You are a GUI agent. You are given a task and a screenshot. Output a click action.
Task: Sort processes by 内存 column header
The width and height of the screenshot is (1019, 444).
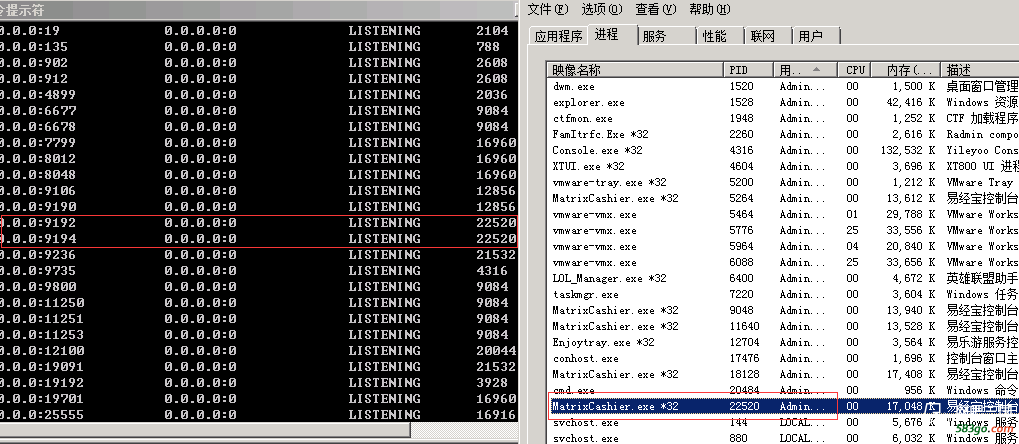[907, 70]
